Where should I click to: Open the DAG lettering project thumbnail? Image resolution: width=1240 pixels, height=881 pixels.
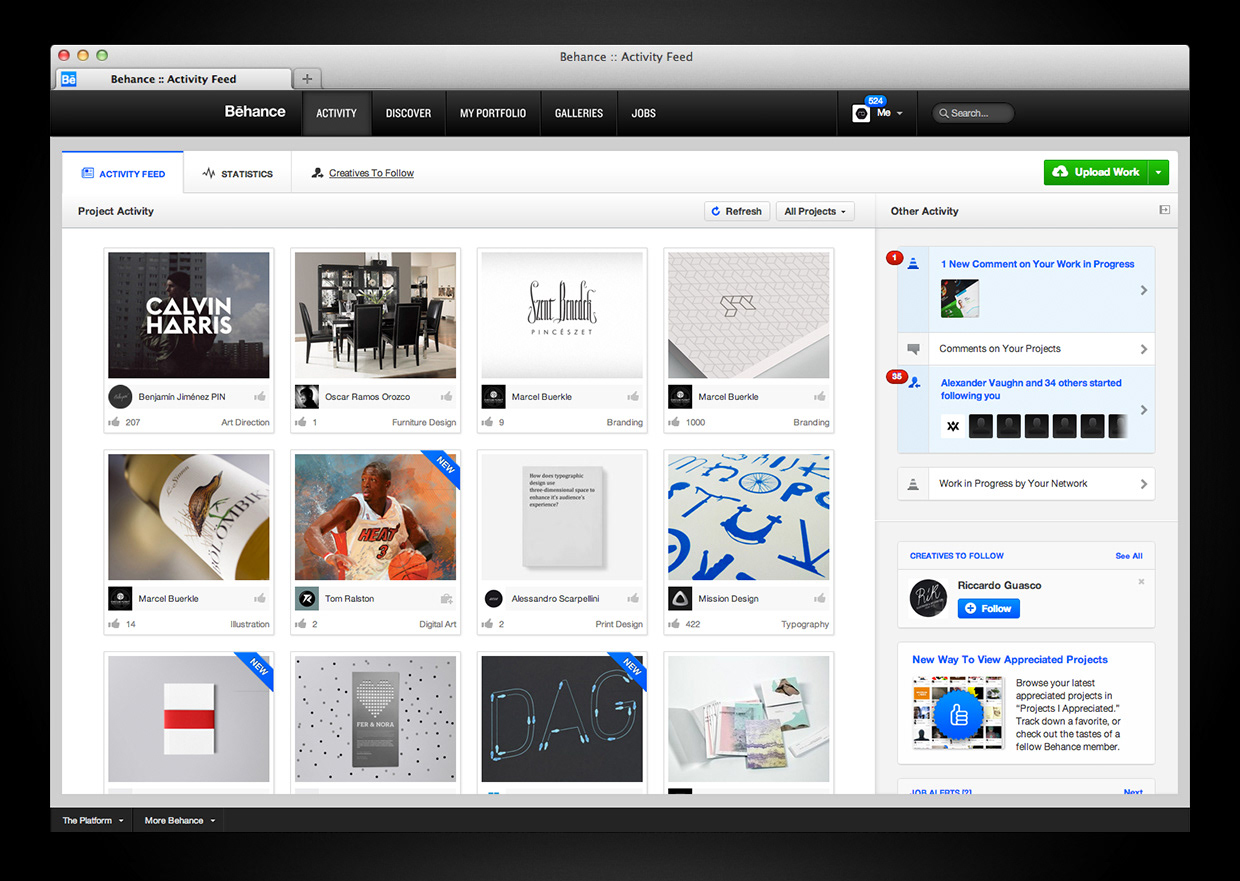(x=563, y=719)
